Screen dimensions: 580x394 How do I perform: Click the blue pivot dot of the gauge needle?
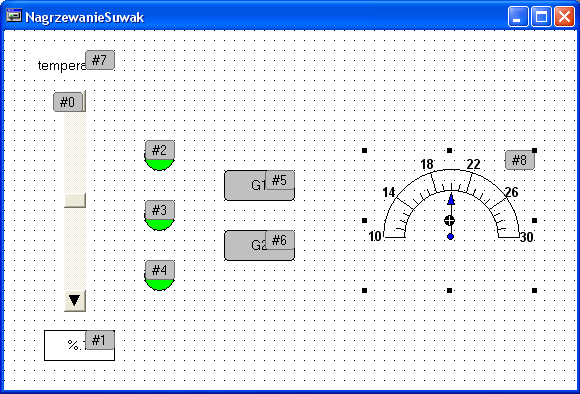click(x=450, y=237)
